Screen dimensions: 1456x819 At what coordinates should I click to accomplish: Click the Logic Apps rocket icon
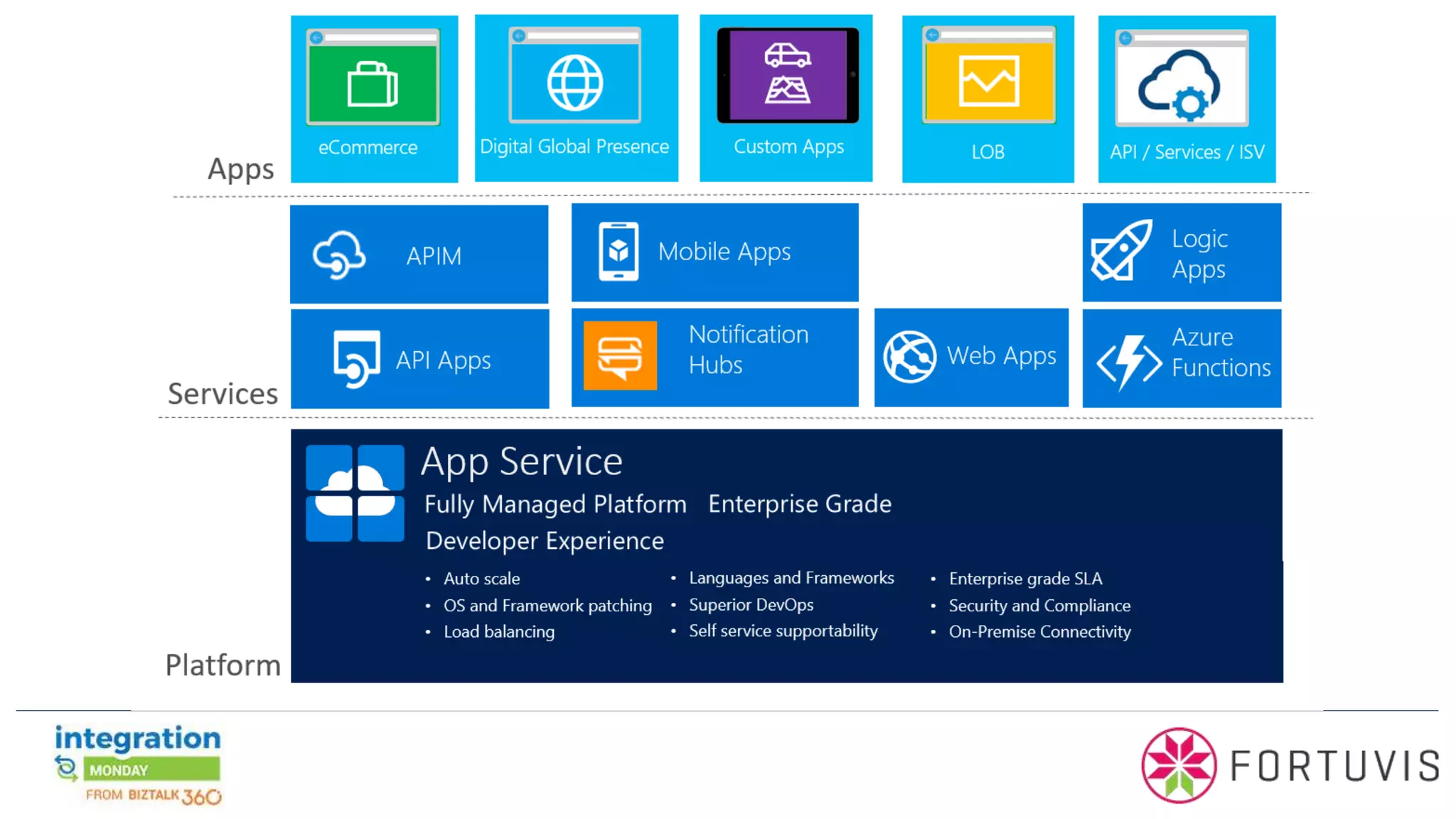tap(1122, 250)
